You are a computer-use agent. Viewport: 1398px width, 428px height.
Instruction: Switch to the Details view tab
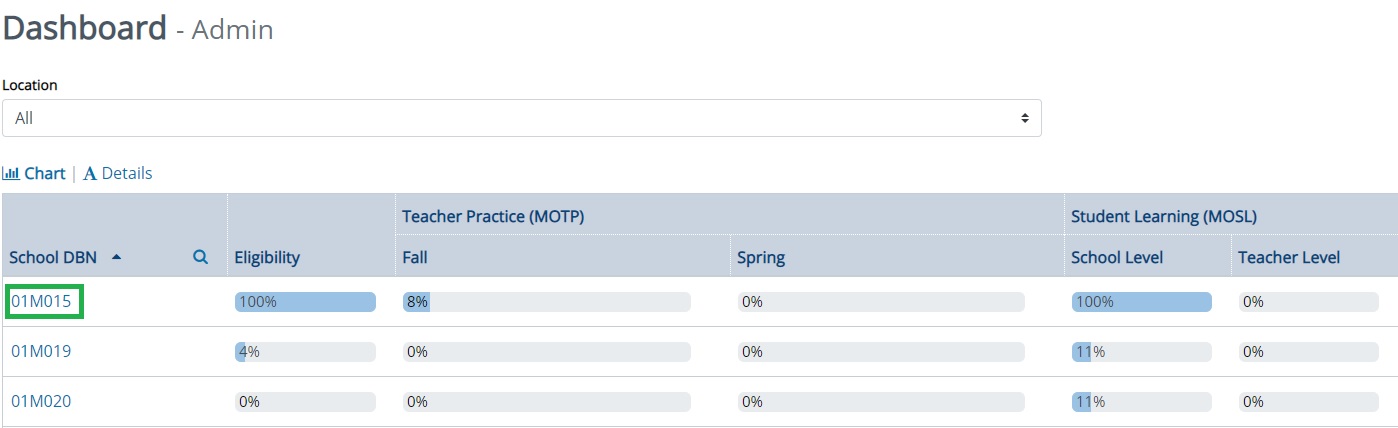coord(118,173)
